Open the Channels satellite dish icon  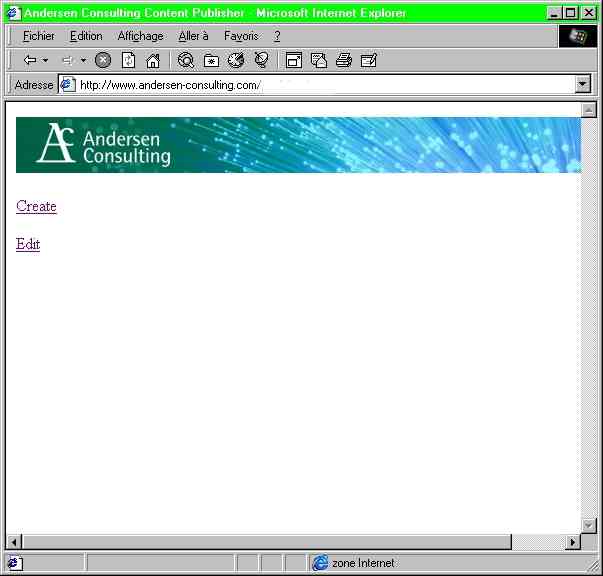point(262,60)
